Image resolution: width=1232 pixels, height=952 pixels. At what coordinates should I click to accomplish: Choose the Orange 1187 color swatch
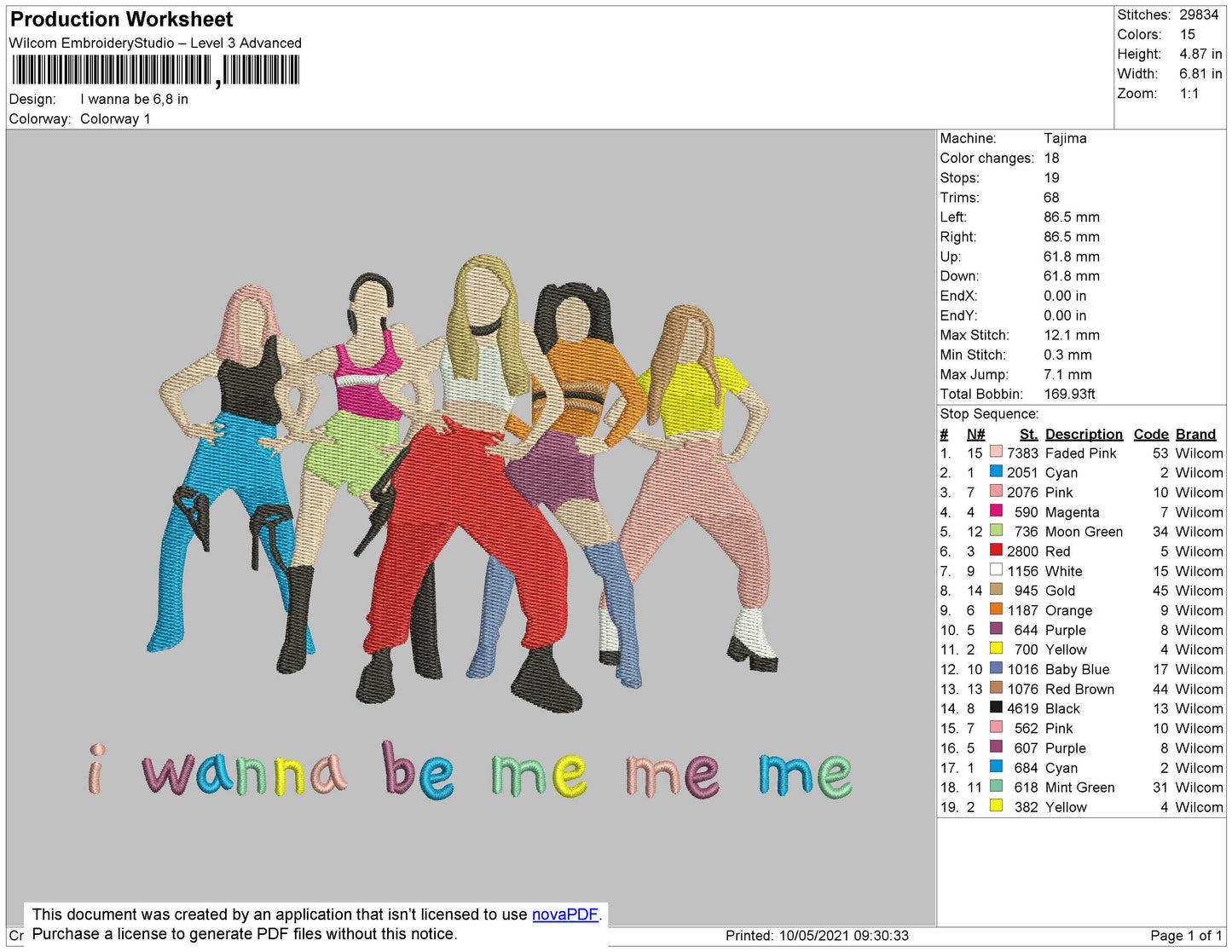pyautogui.click(x=996, y=609)
